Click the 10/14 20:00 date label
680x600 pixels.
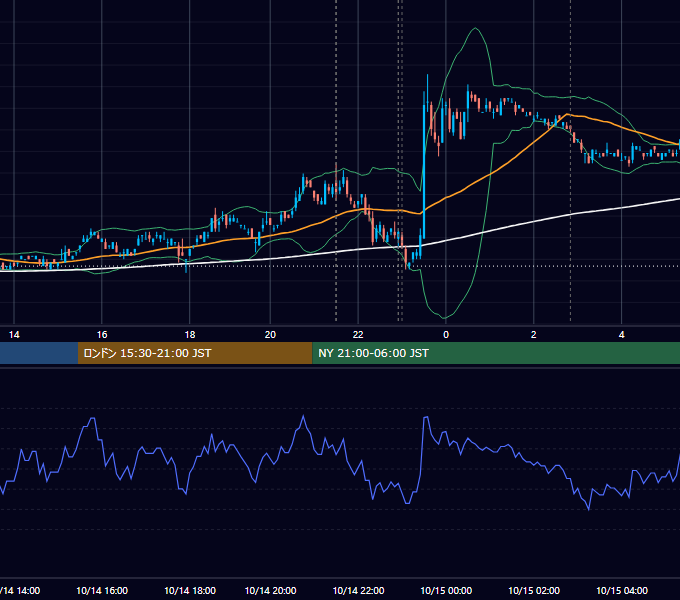271,590
